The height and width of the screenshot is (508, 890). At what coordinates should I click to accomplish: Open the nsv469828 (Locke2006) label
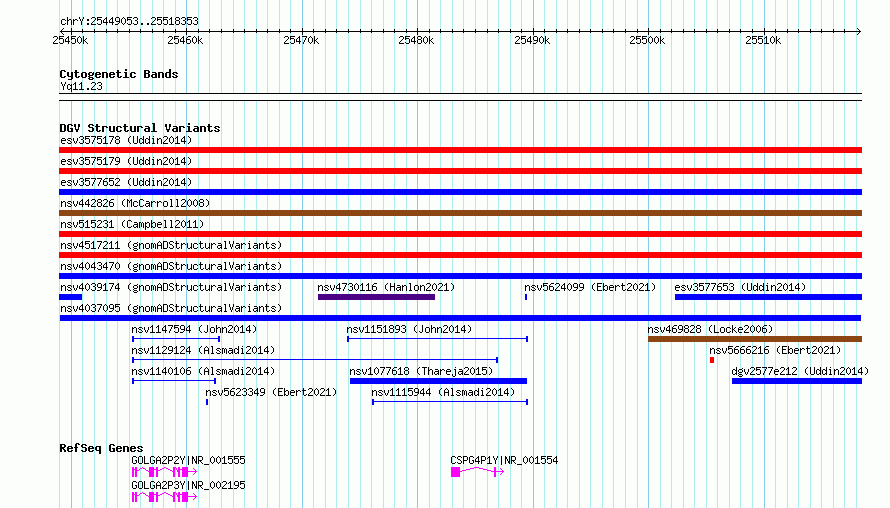(710, 329)
